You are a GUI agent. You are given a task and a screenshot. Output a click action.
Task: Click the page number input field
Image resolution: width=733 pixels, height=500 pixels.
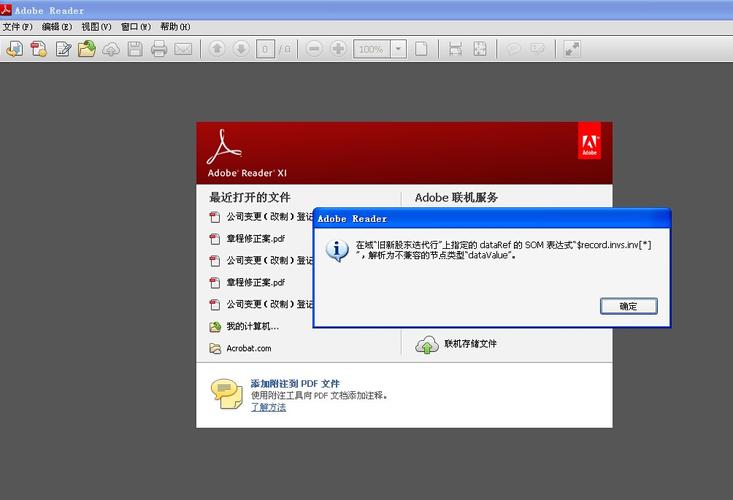click(x=266, y=49)
